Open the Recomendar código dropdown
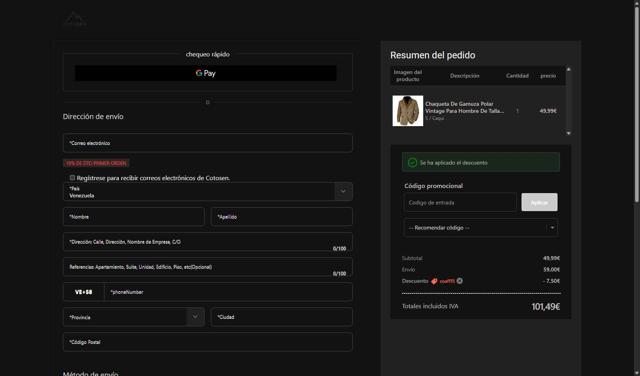This screenshot has height=376, width=640. point(481,228)
